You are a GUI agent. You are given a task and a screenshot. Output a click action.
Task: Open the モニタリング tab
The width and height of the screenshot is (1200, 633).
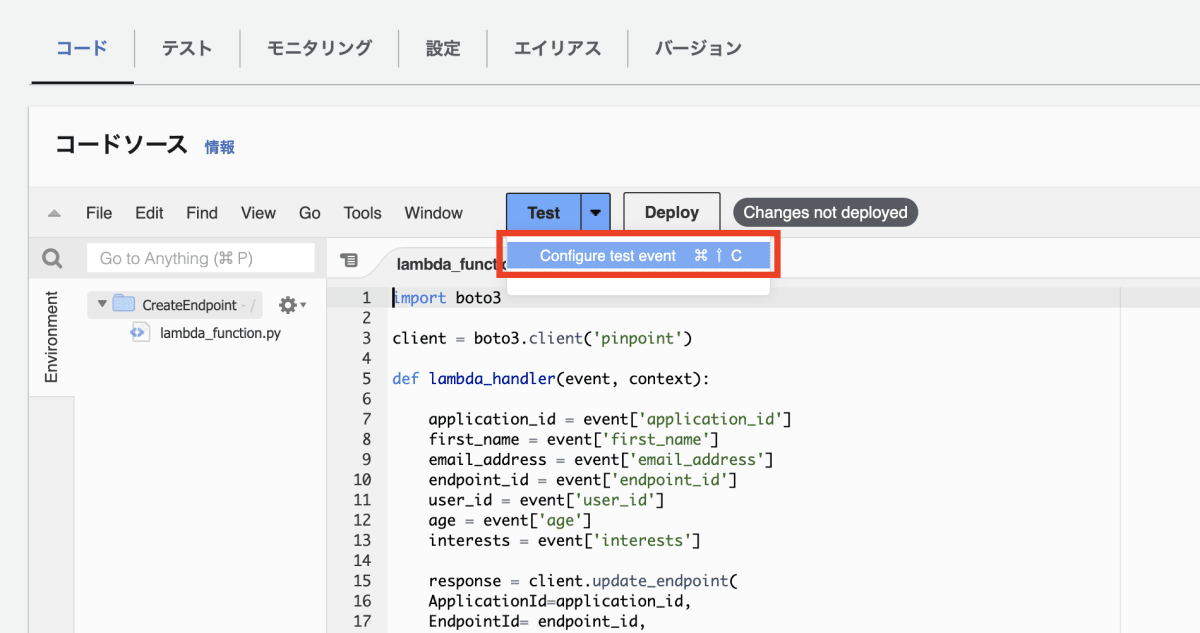point(319,47)
